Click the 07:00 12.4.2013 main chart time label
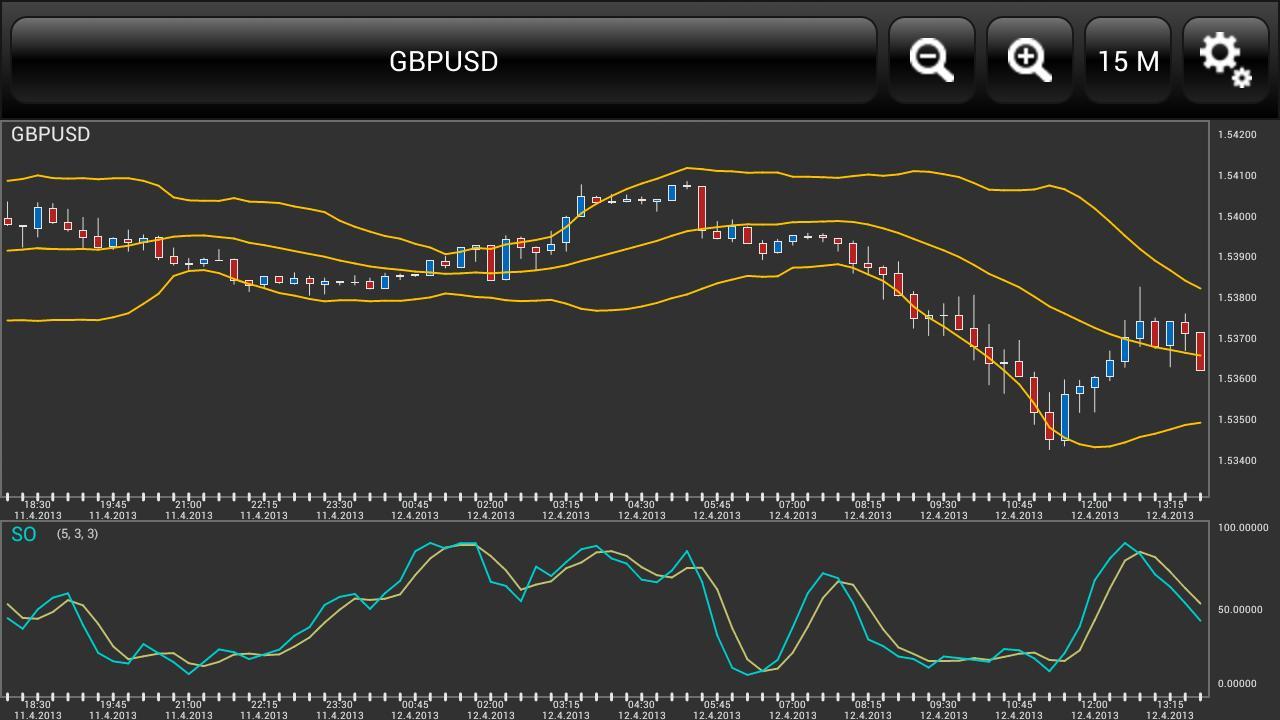This screenshot has height=720, width=1280. pos(792,510)
